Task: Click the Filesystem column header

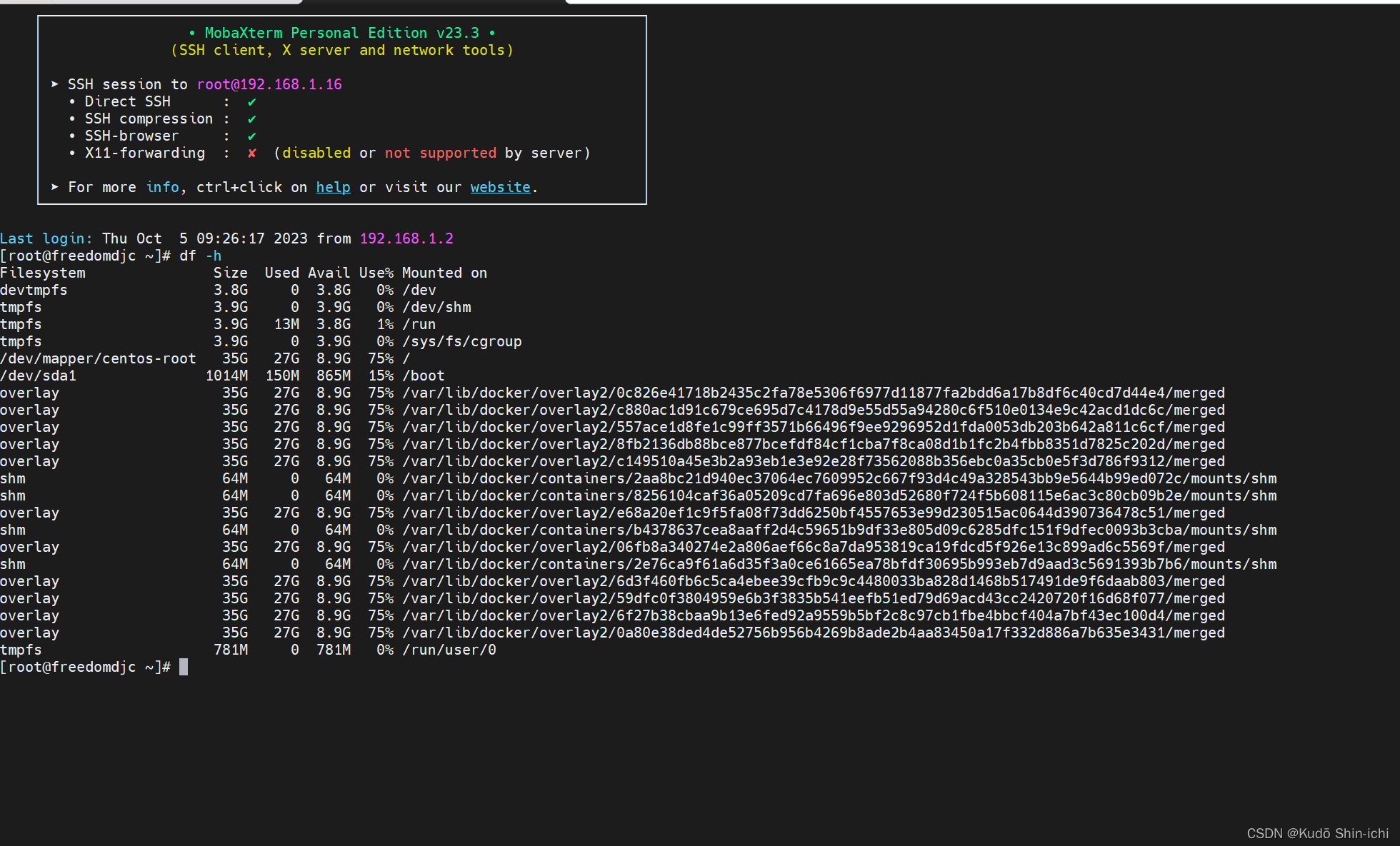Action: click(x=43, y=273)
